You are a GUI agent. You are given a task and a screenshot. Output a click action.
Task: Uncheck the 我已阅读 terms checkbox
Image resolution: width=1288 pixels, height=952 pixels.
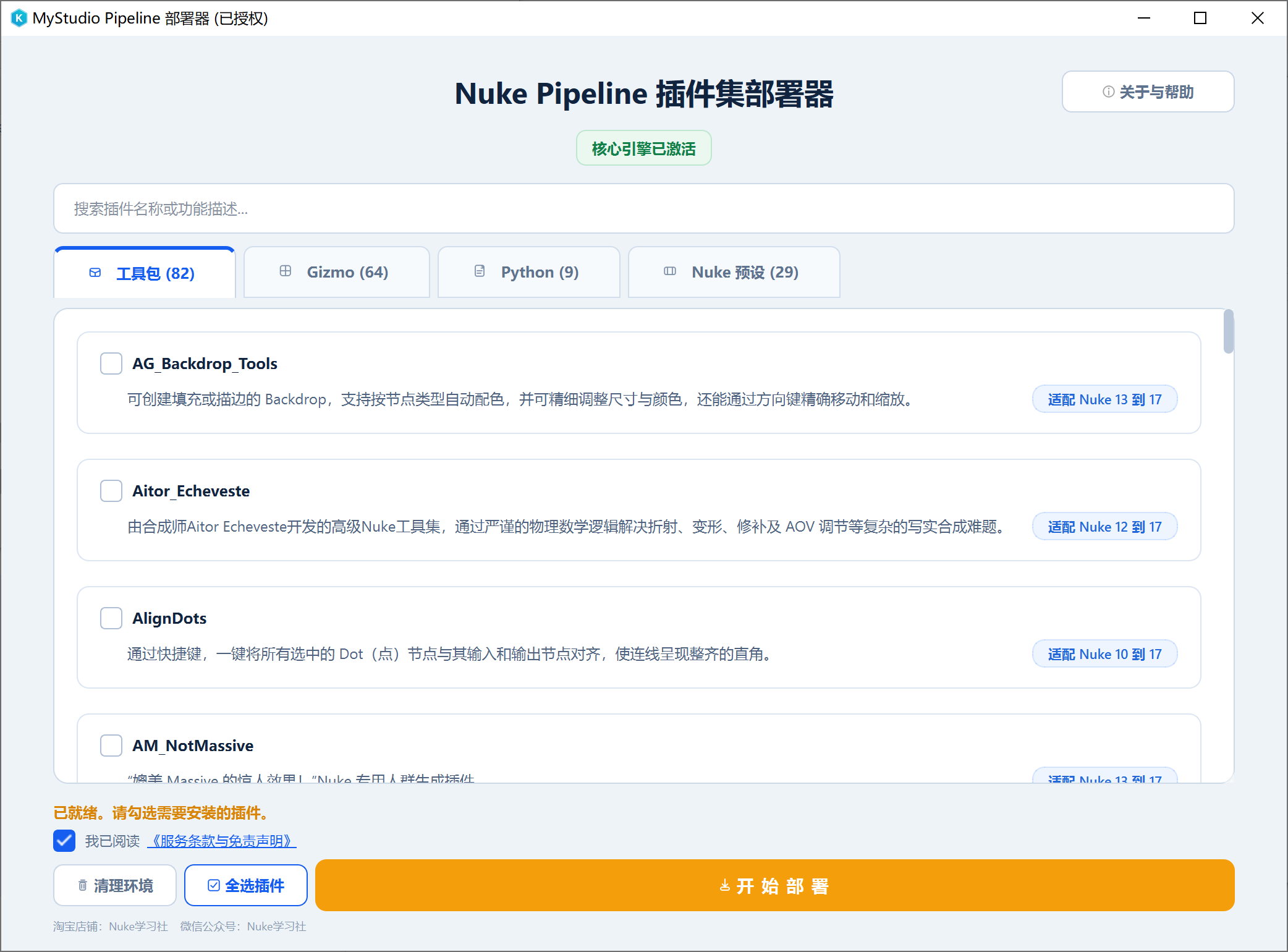click(x=64, y=841)
